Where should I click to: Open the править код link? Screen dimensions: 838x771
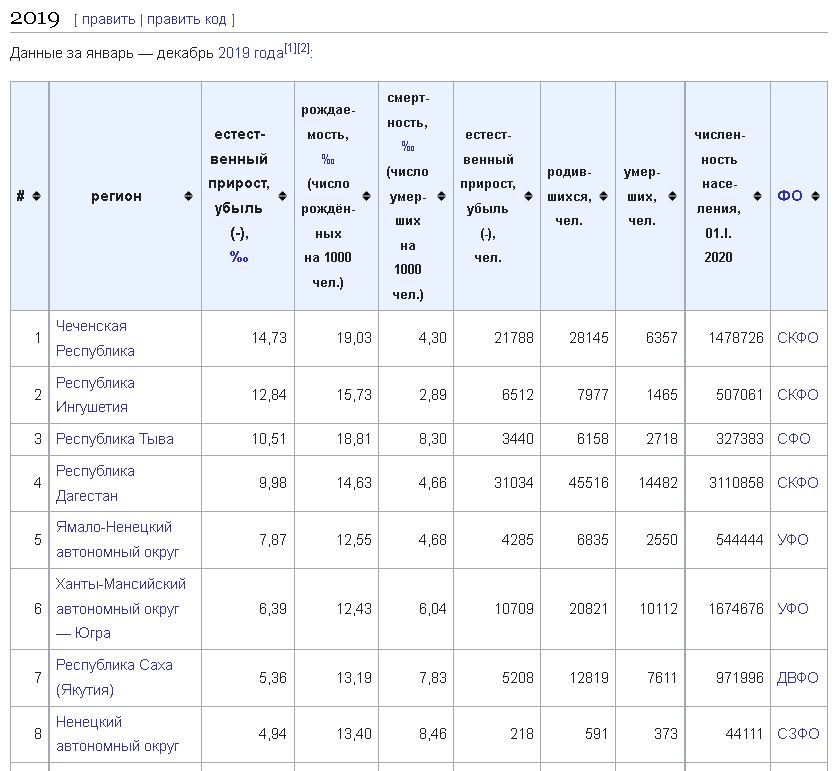(x=187, y=20)
